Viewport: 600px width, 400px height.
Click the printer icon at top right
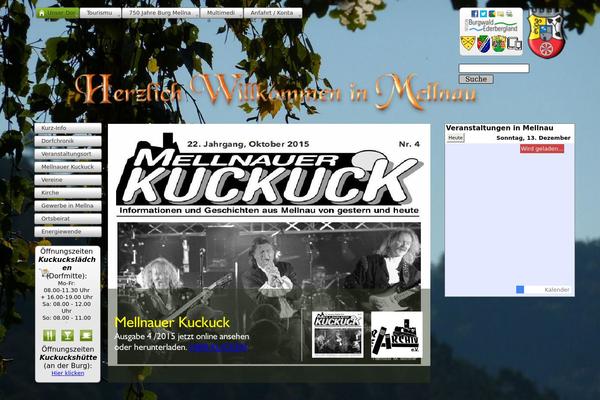point(509,14)
